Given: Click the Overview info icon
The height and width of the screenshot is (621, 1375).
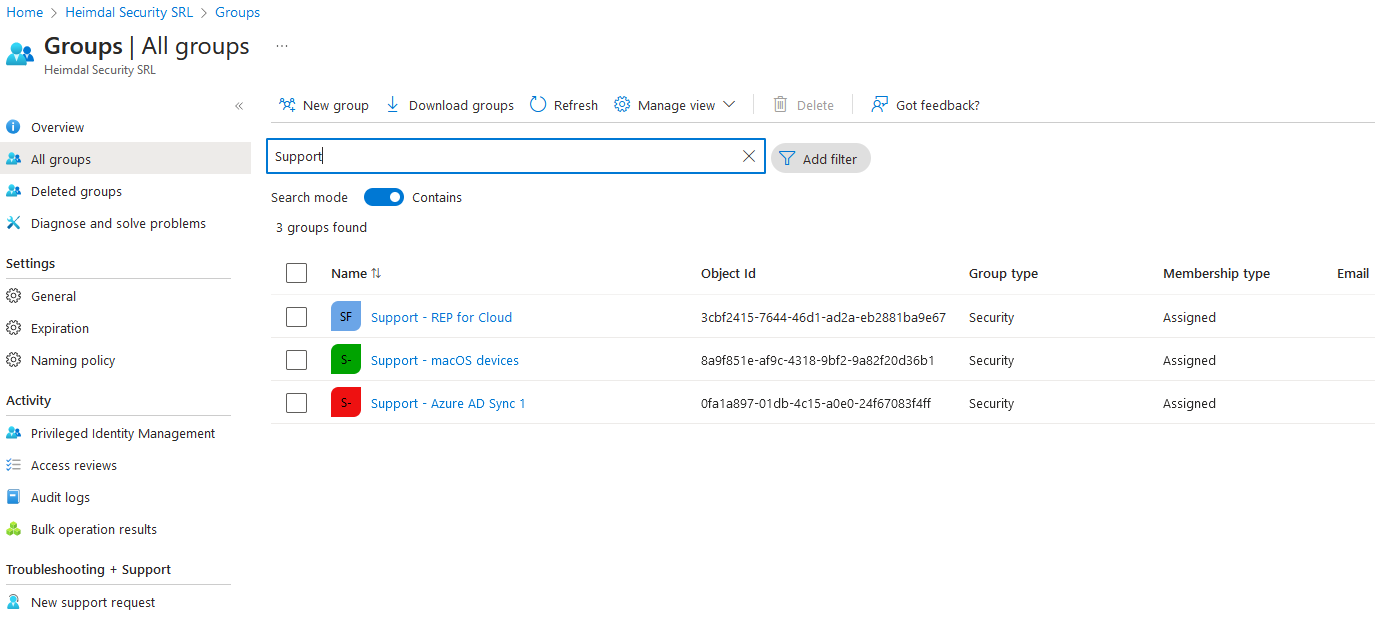Looking at the screenshot, I should 13,127.
